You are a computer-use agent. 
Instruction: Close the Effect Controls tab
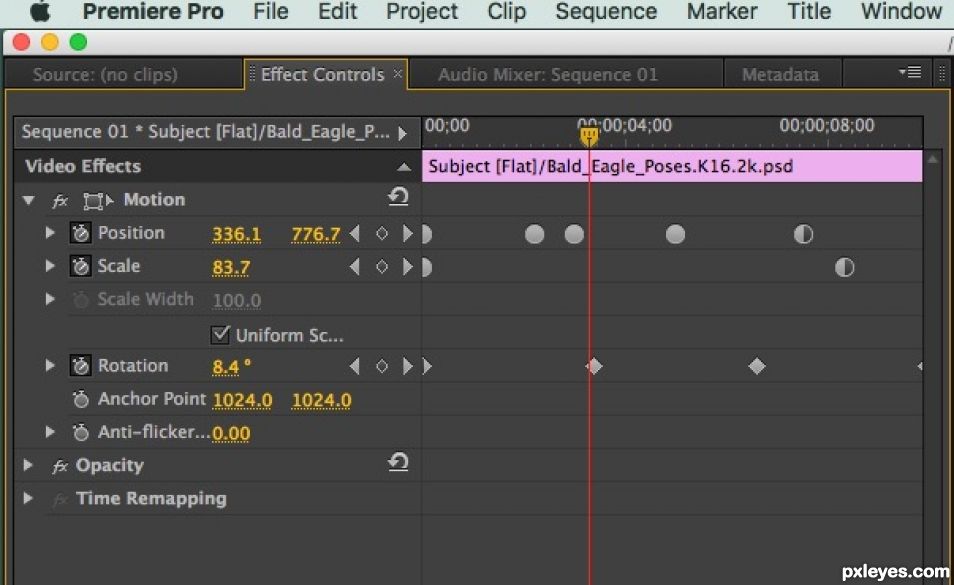coord(397,74)
